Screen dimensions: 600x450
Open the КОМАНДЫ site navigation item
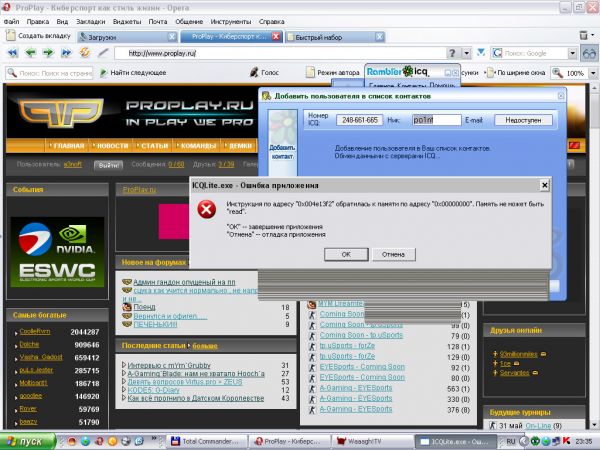point(198,146)
